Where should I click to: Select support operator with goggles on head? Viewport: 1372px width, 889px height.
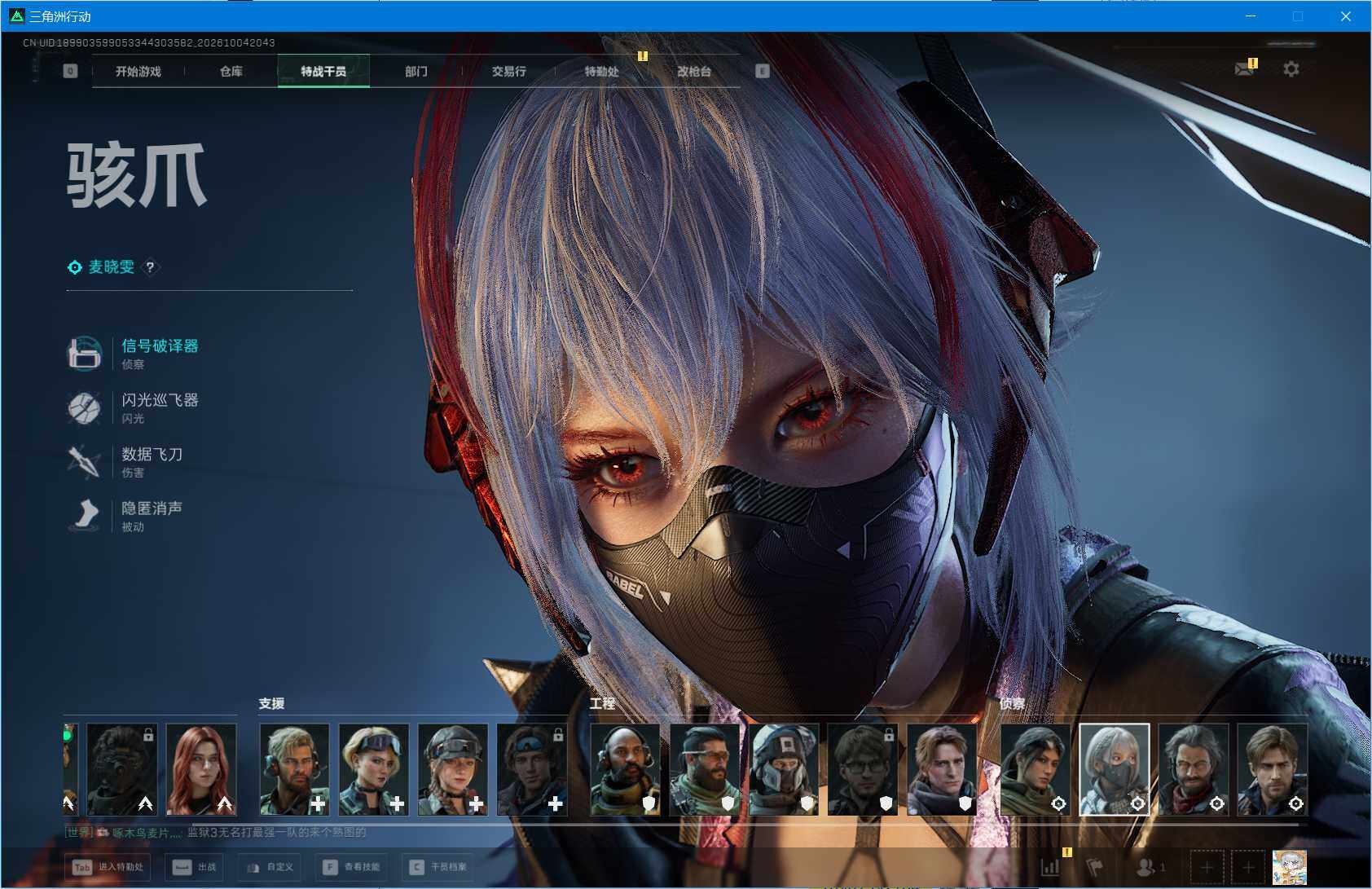pos(373,769)
